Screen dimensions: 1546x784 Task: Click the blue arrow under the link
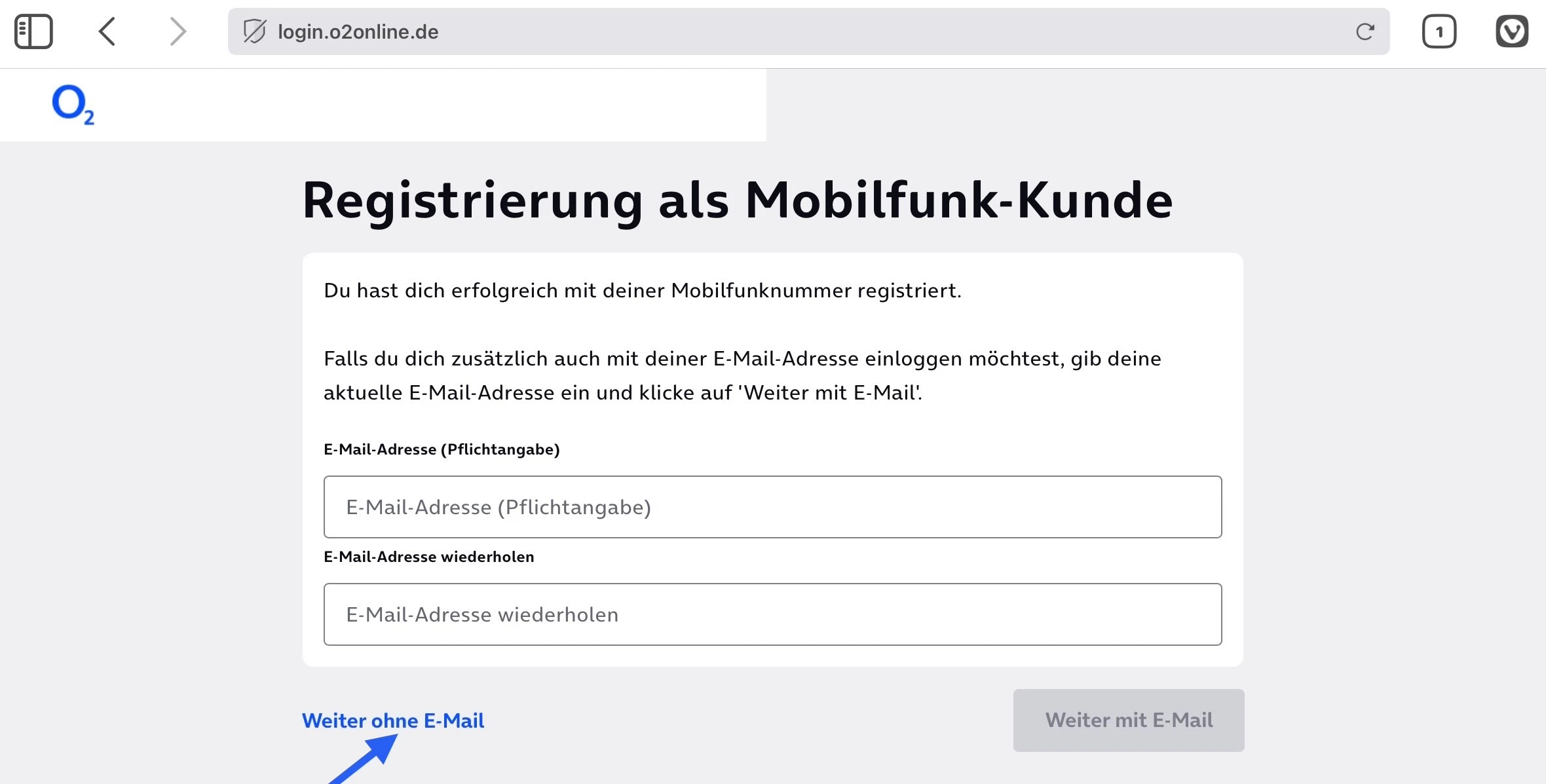[x=367, y=760]
